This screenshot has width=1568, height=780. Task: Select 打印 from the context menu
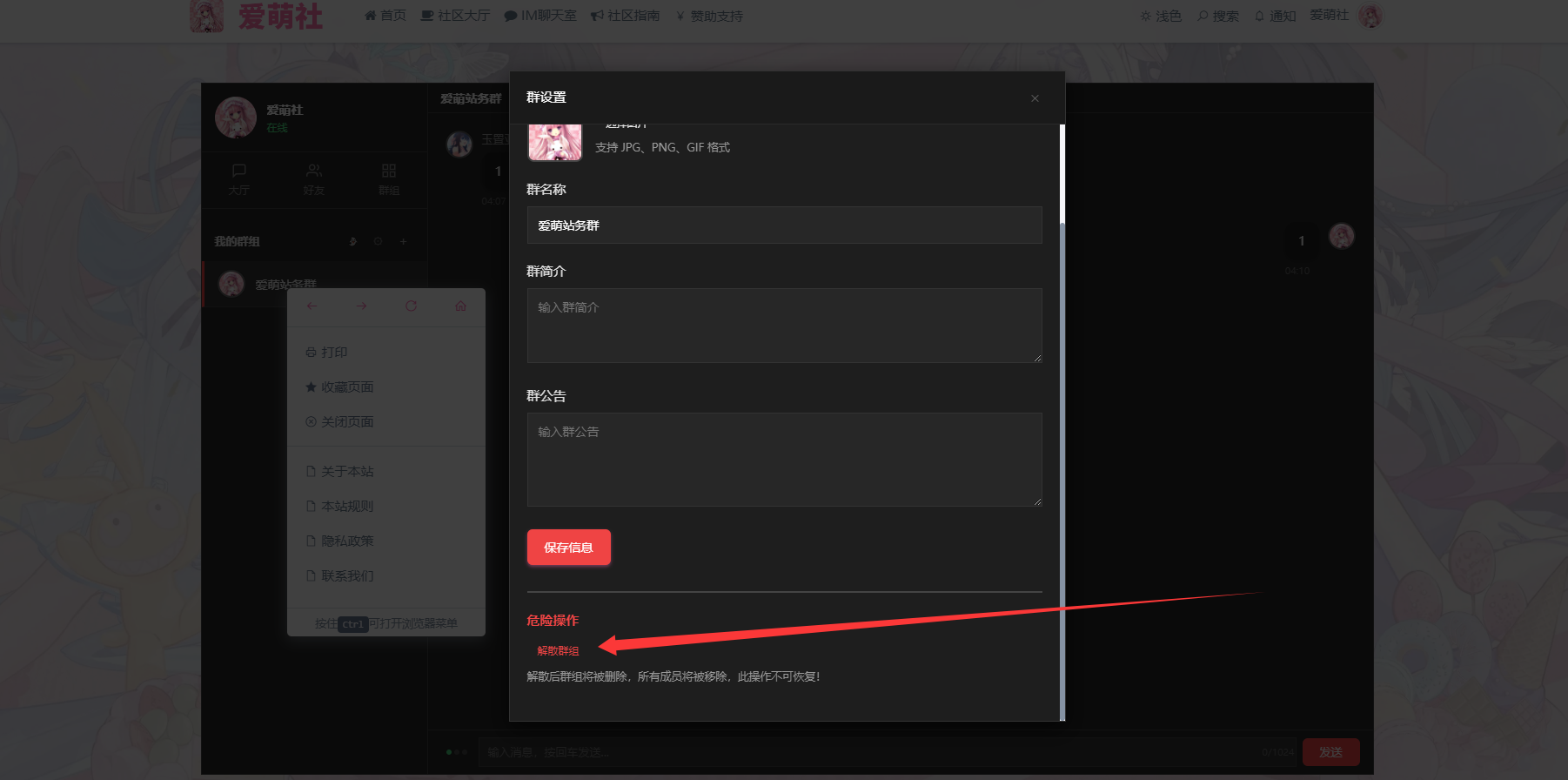point(327,353)
